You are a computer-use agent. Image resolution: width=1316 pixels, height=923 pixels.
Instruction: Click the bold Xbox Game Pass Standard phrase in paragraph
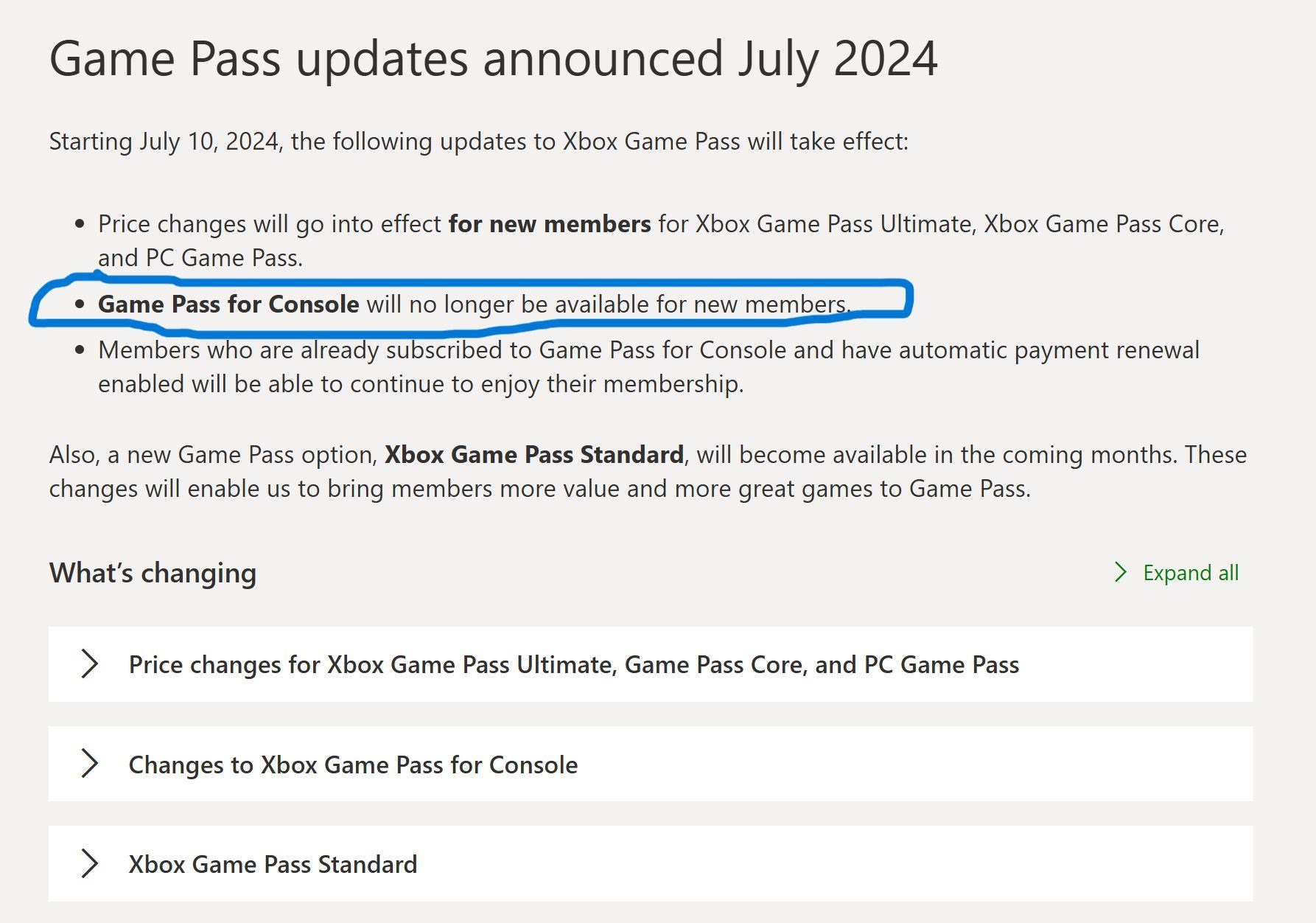tap(533, 454)
